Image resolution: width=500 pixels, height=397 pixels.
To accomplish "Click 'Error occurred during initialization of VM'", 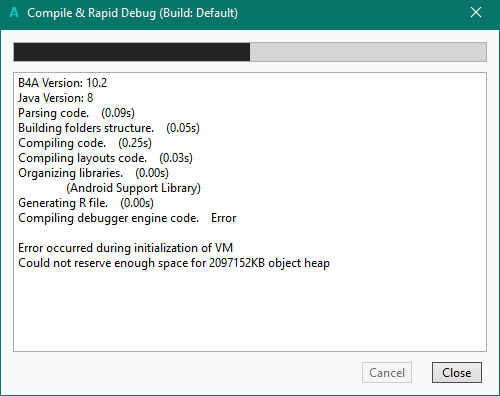I will tap(125, 248).
